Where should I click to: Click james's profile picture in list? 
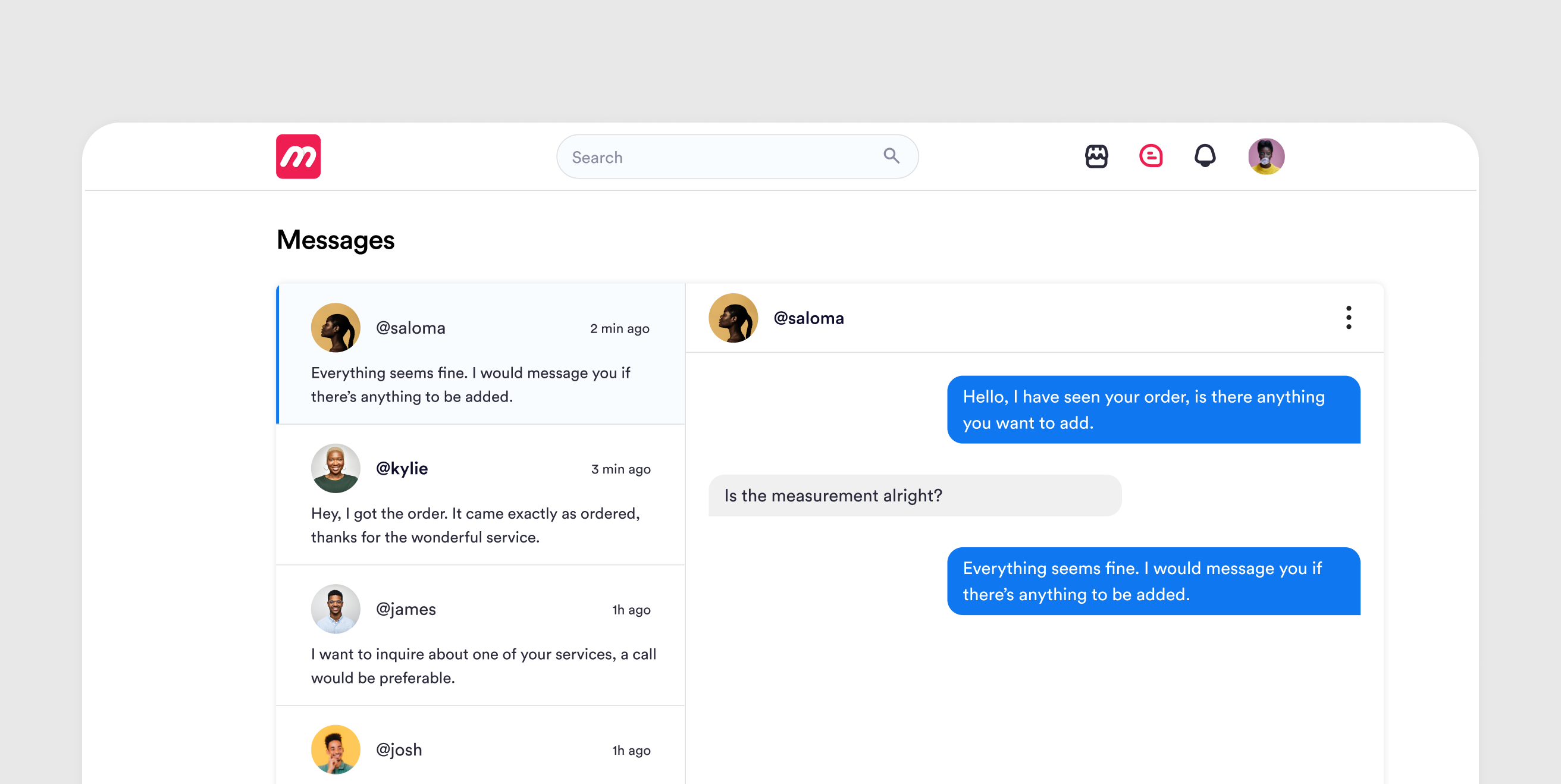pyautogui.click(x=336, y=609)
